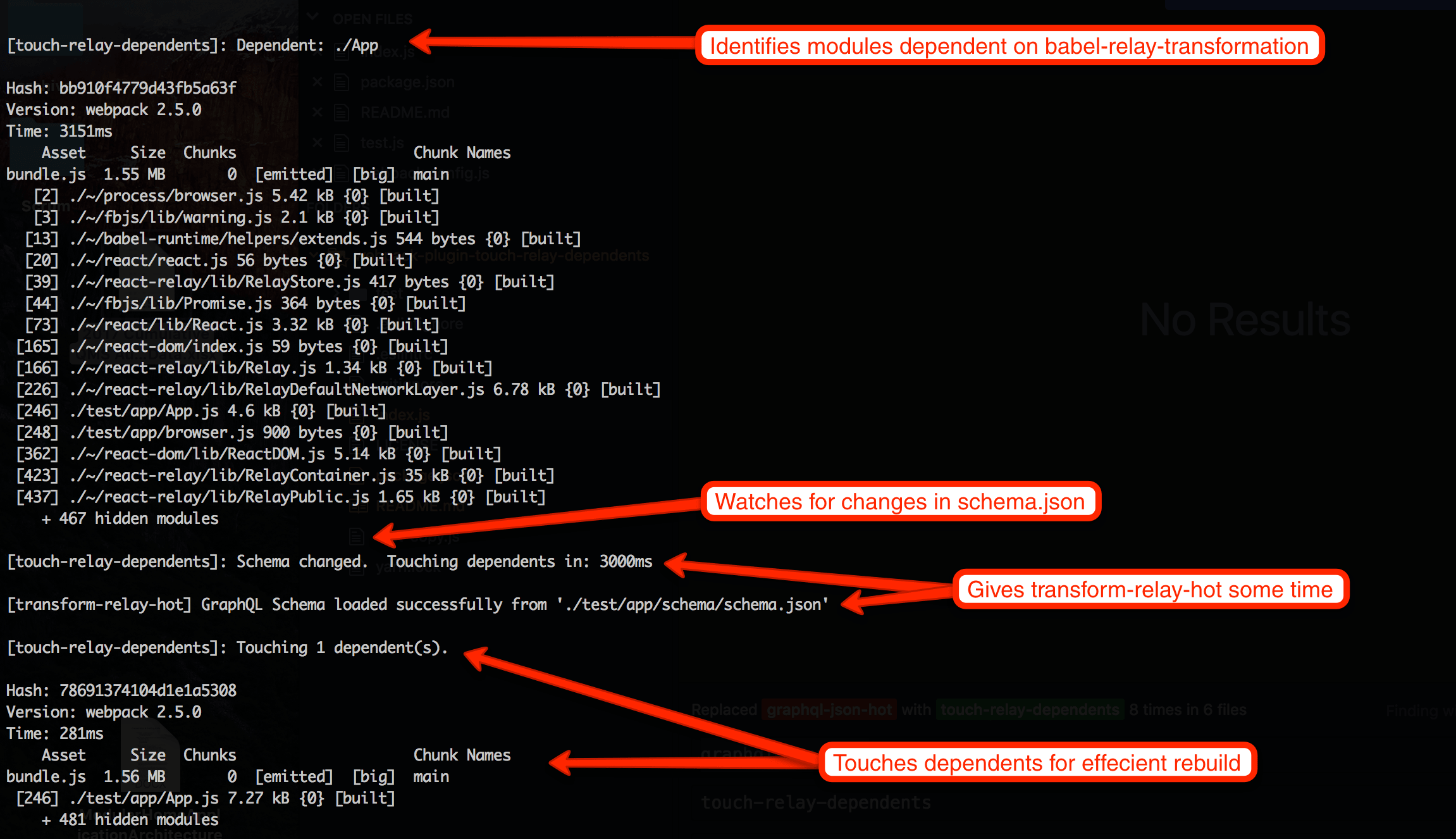
Task: Select babel-runtime/helpers/extends.js module line
Action: click(303, 239)
